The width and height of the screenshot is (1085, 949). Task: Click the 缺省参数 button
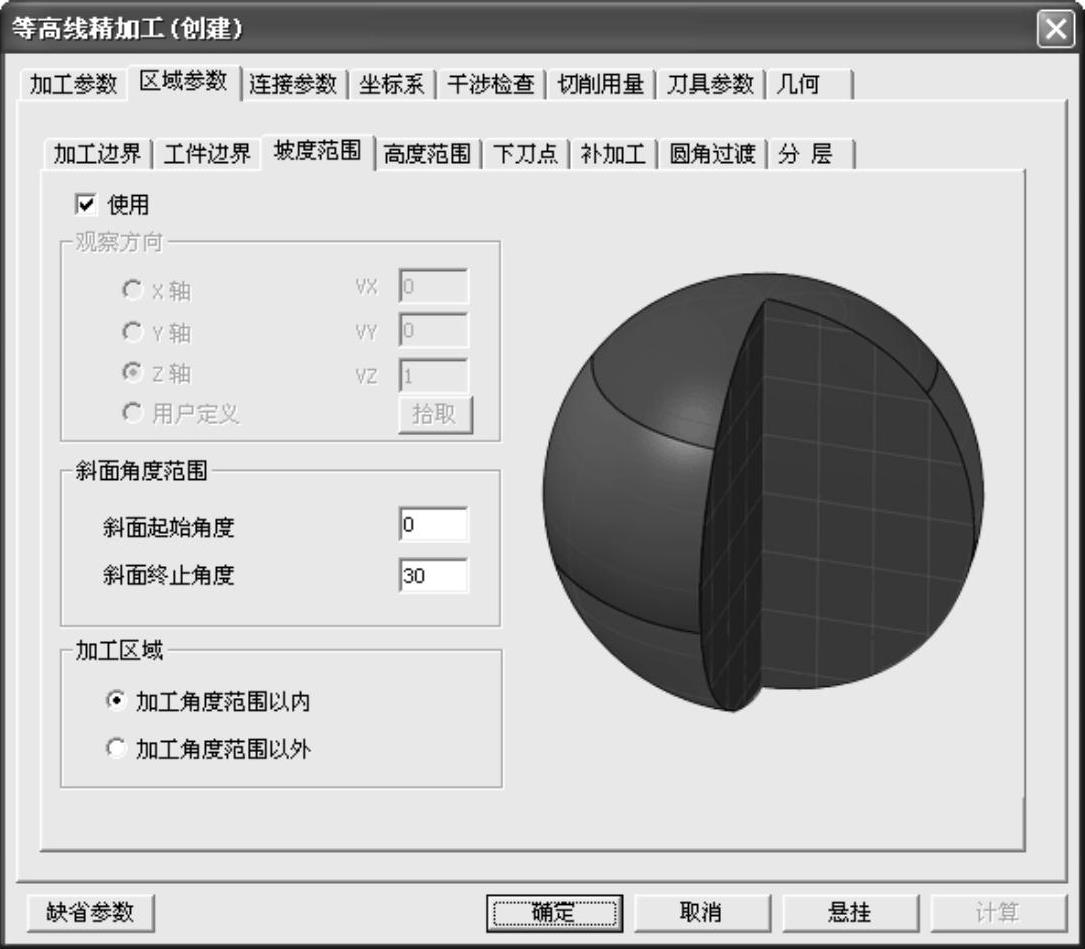coord(90,912)
